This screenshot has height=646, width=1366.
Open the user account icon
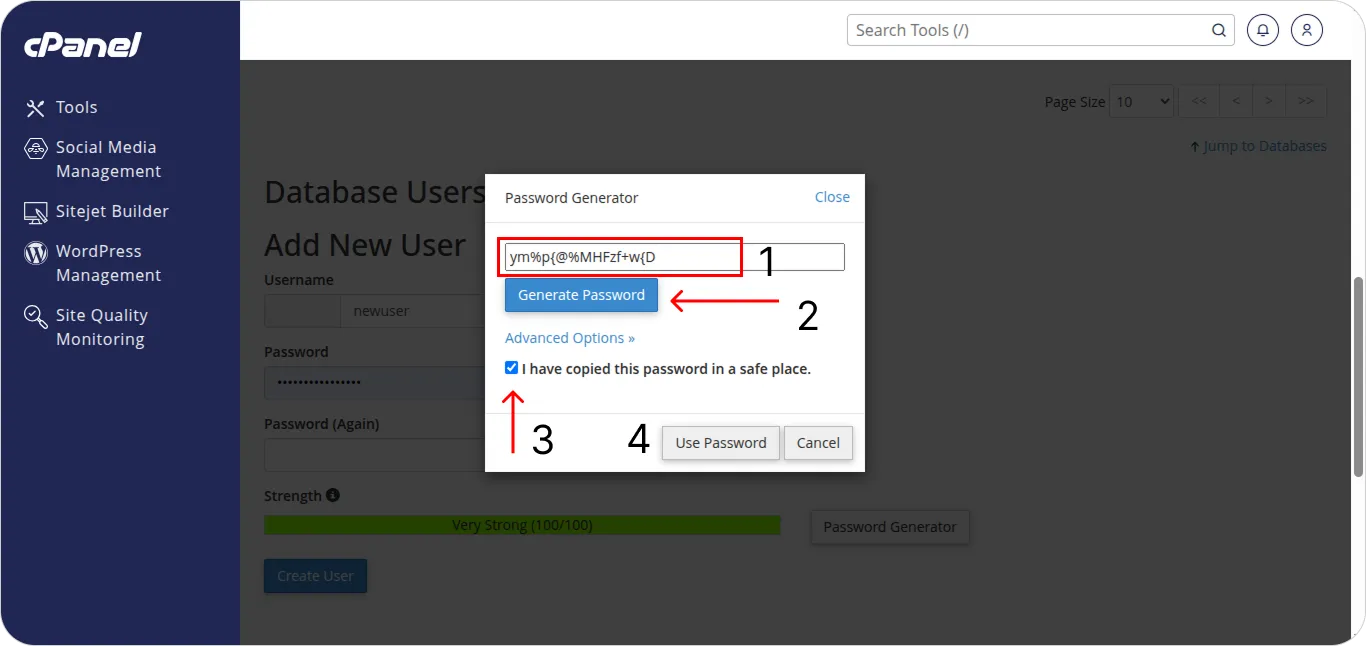[1307, 30]
